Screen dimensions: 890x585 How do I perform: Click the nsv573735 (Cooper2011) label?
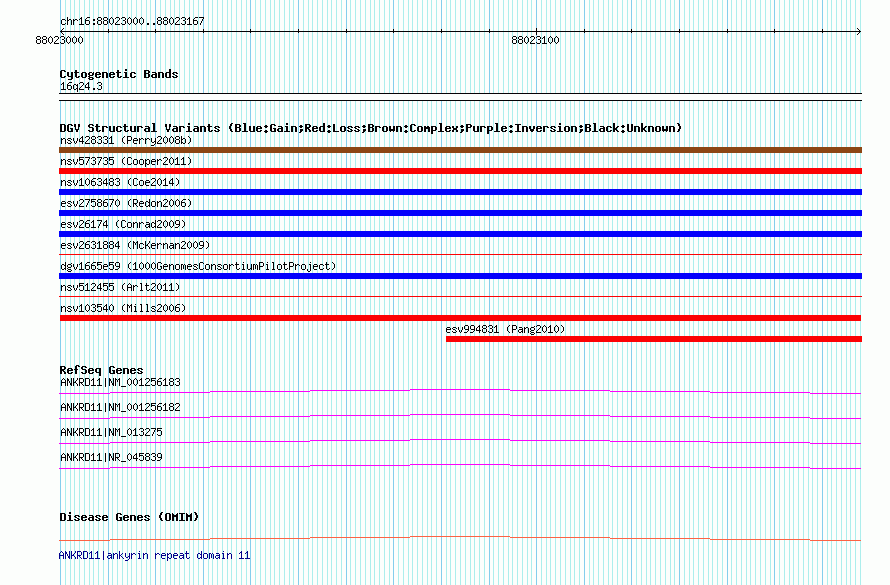126,161
